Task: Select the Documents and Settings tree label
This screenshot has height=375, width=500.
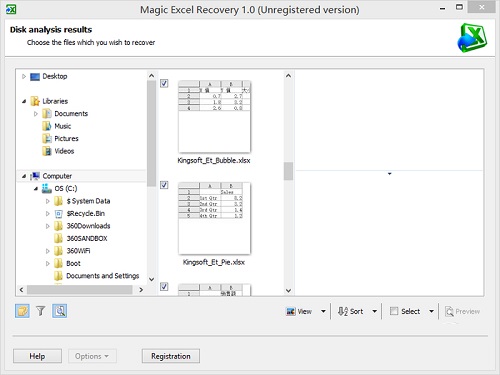Action: tap(103, 276)
